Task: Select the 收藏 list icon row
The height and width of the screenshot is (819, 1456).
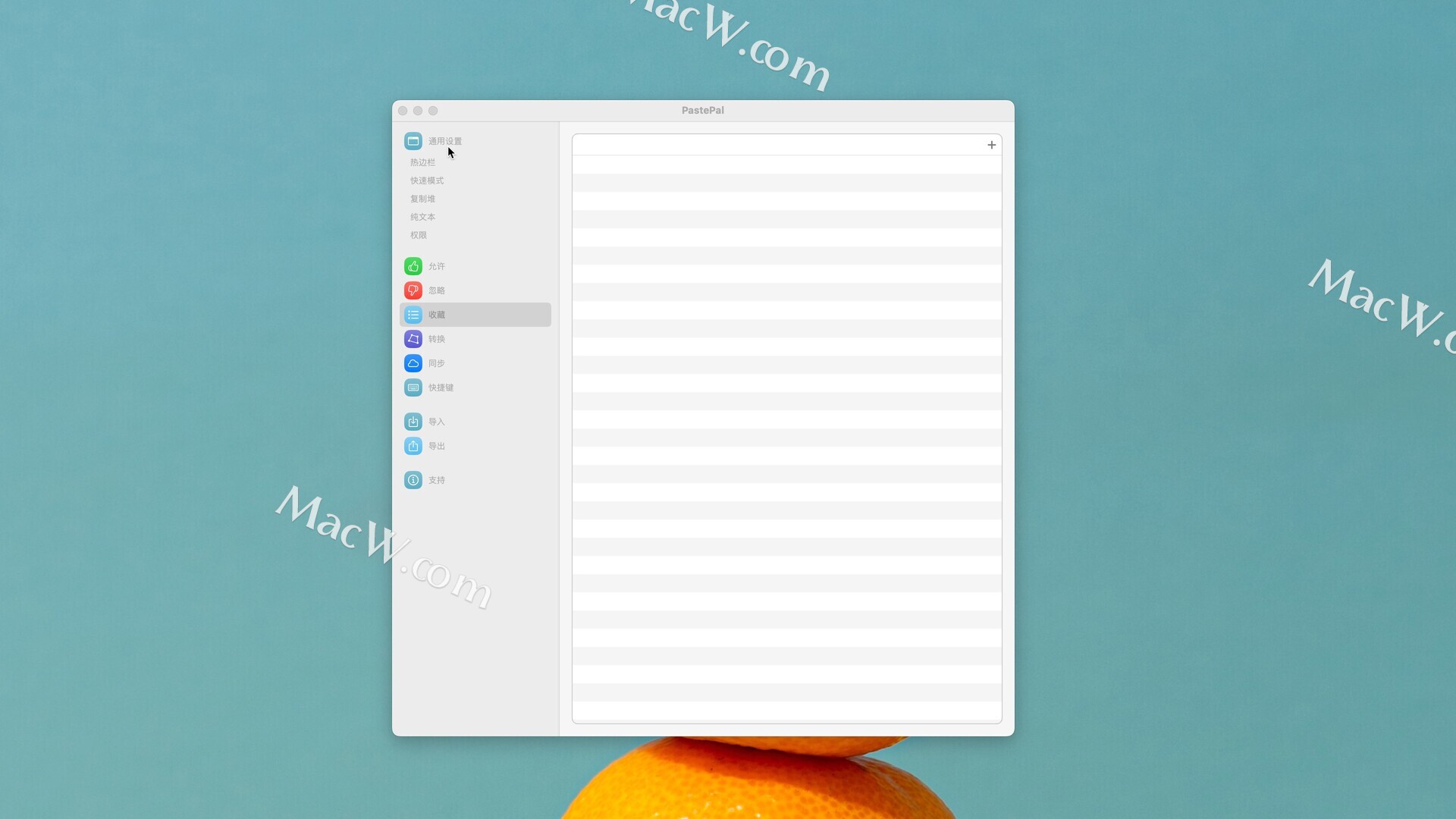Action: tap(475, 315)
